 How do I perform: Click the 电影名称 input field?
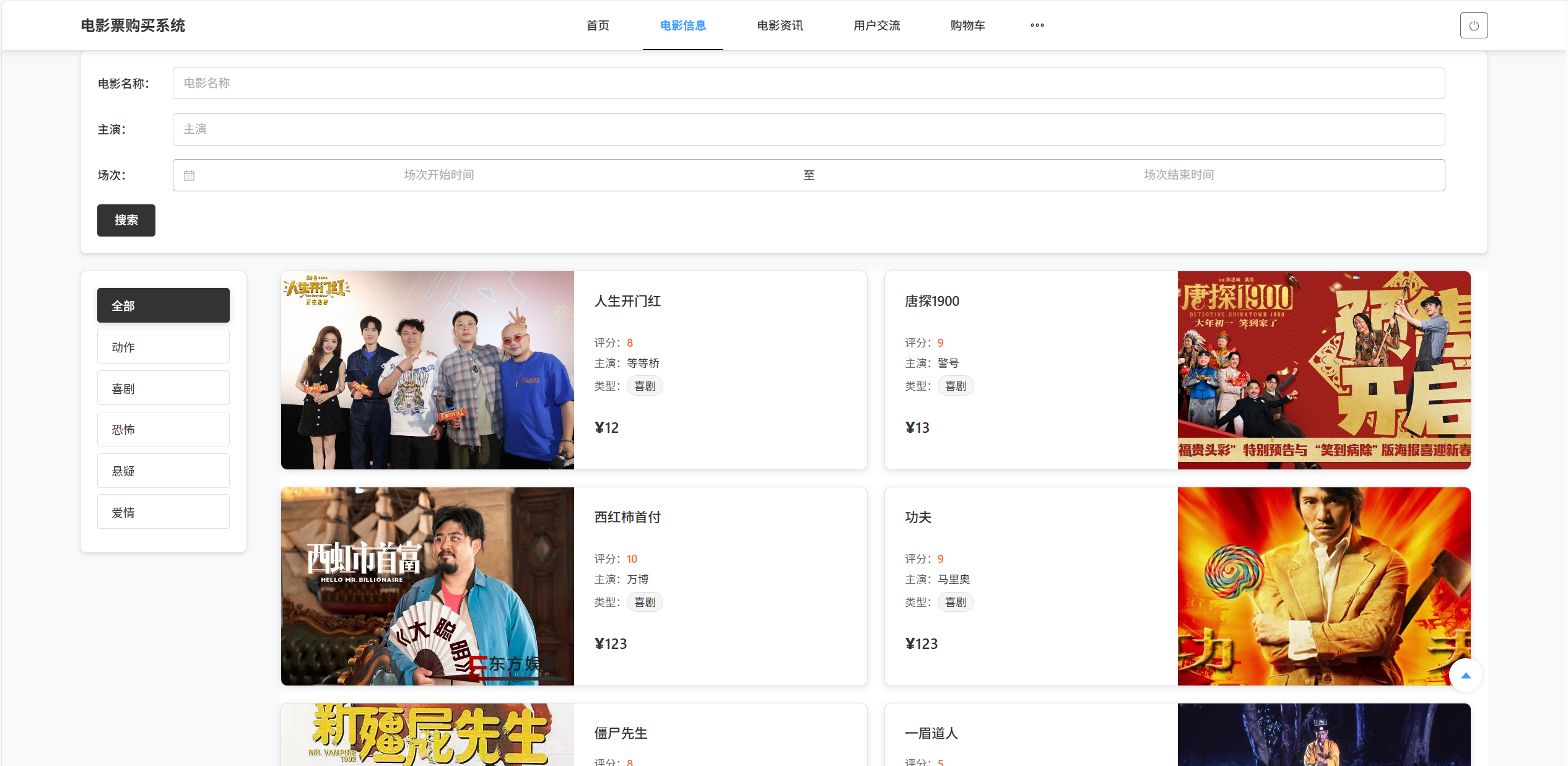coord(808,83)
